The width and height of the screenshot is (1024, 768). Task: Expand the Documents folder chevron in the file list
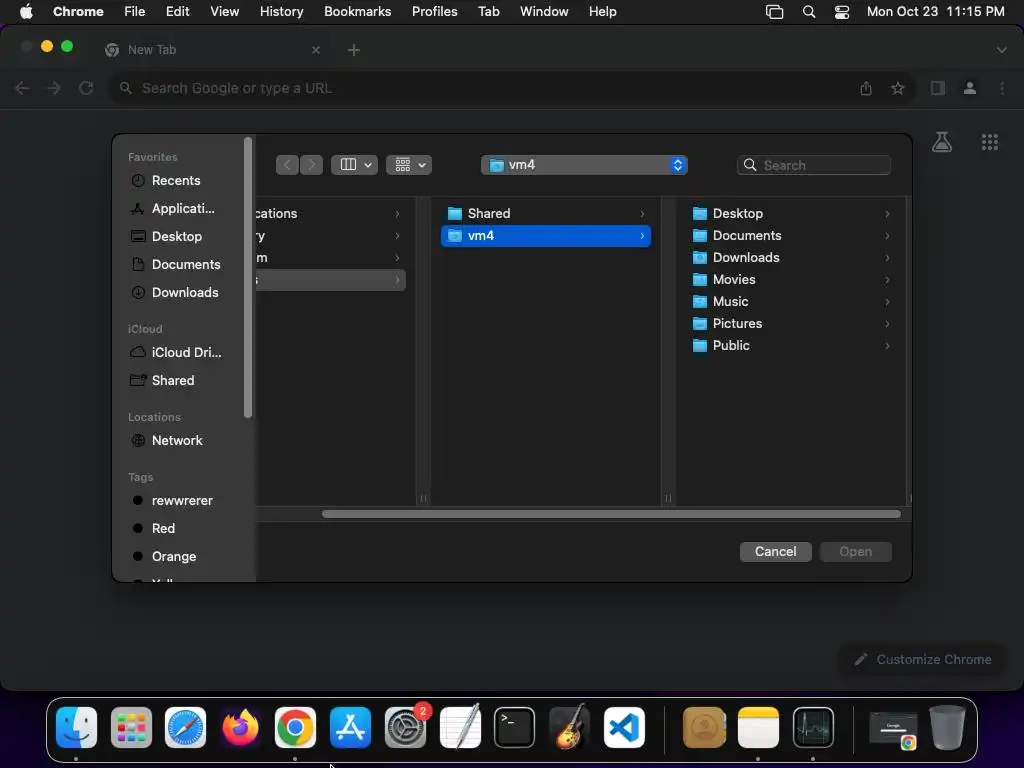(887, 236)
